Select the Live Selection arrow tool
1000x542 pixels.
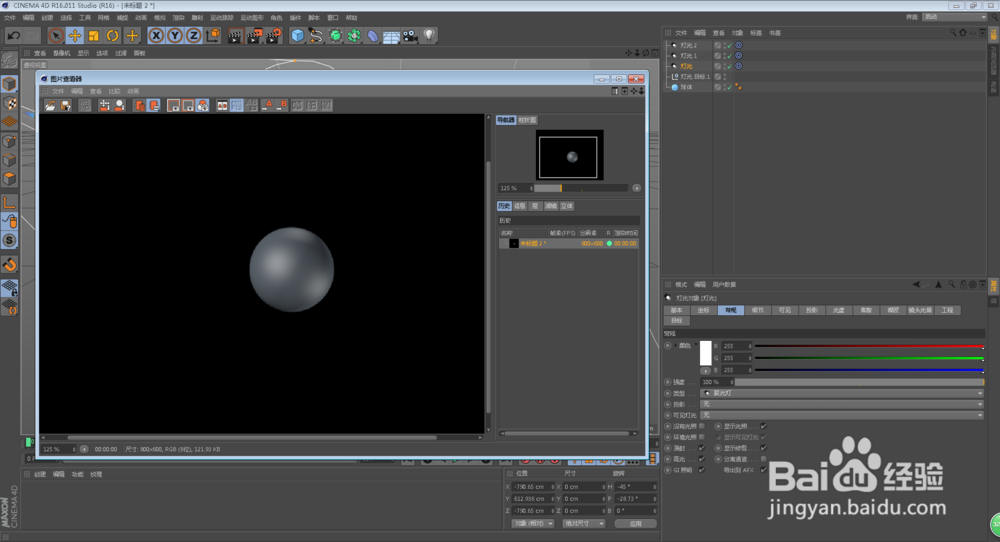pyautogui.click(x=56, y=36)
